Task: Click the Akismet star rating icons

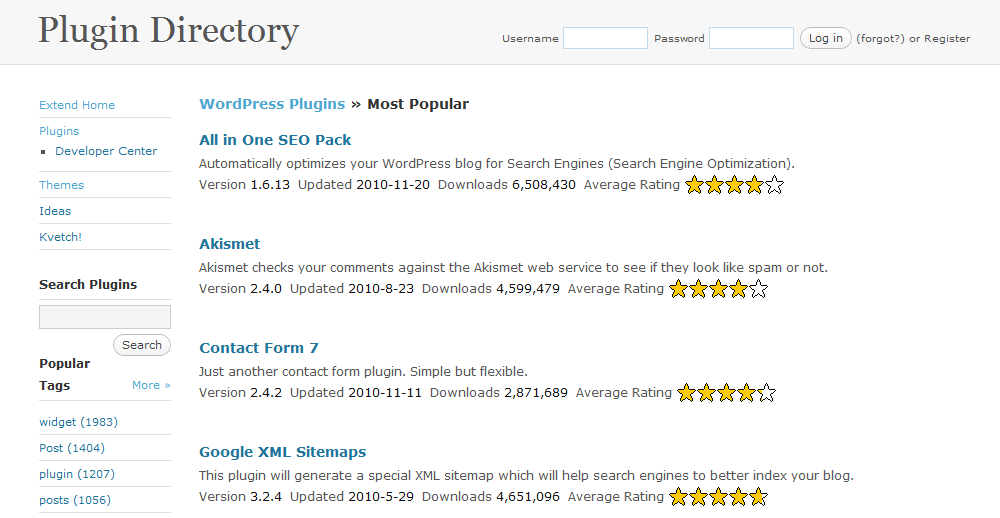Action: (x=718, y=290)
